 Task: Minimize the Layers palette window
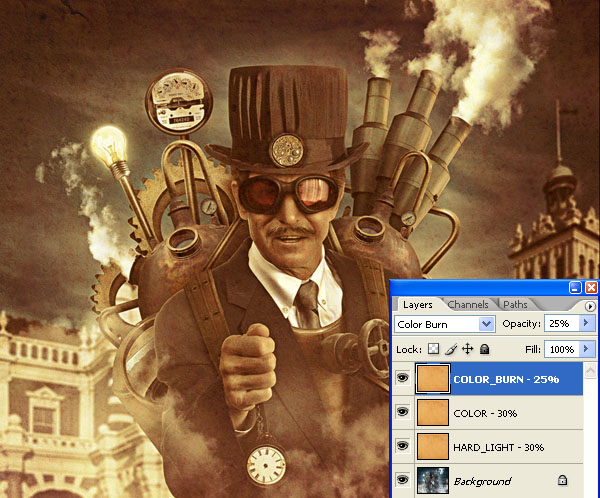pyautogui.click(x=575, y=287)
